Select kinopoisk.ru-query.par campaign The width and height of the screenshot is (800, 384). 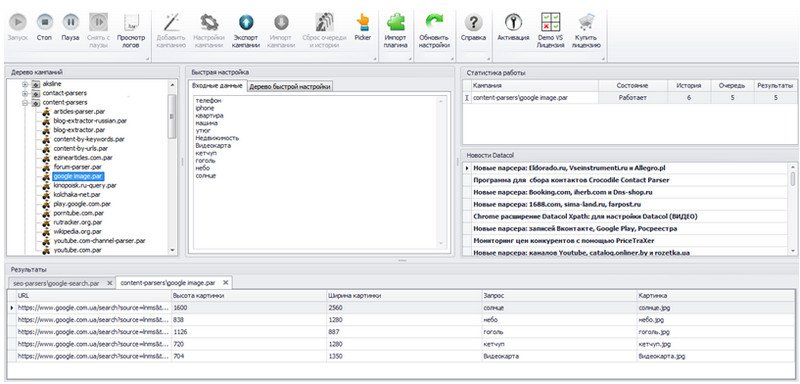click(85, 186)
